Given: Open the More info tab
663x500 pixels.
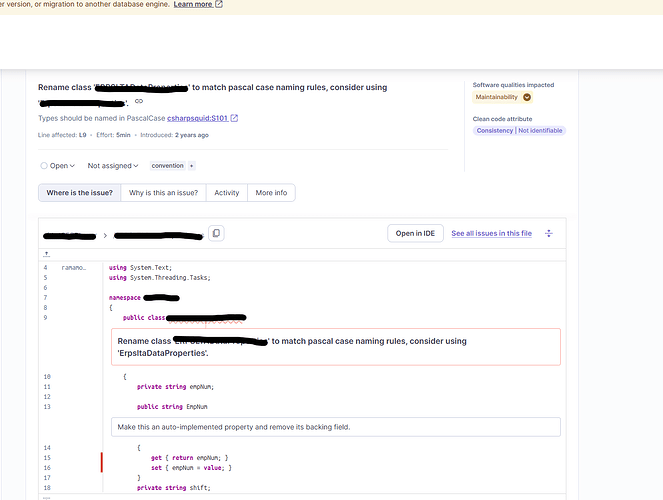Looking at the screenshot, I should [271, 193].
